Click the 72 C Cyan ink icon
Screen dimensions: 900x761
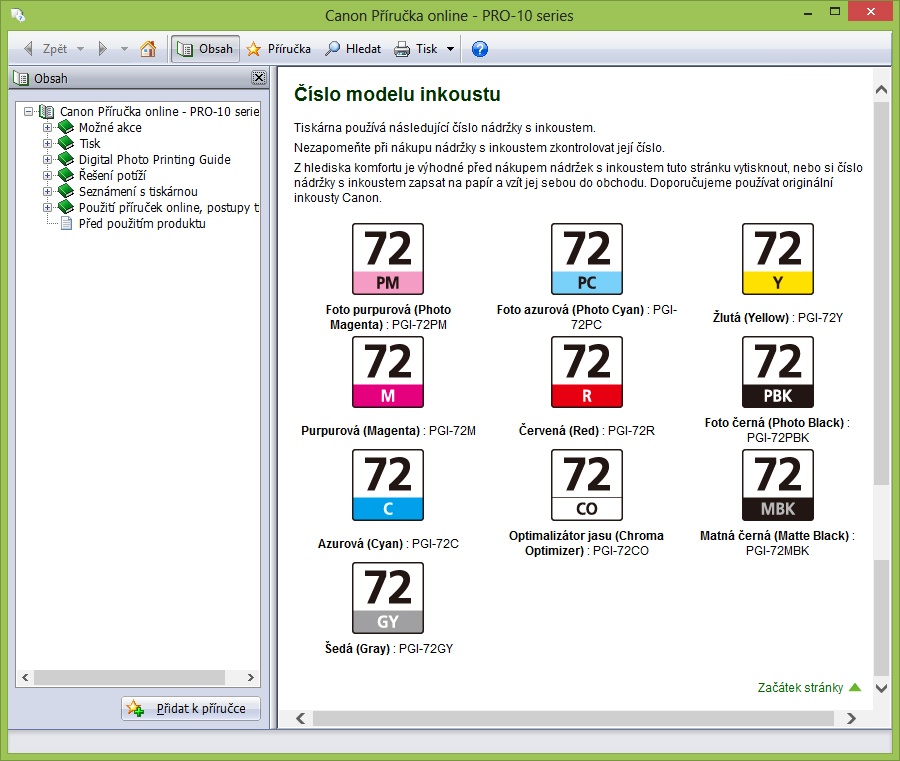pyautogui.click(x=387, y=485)
